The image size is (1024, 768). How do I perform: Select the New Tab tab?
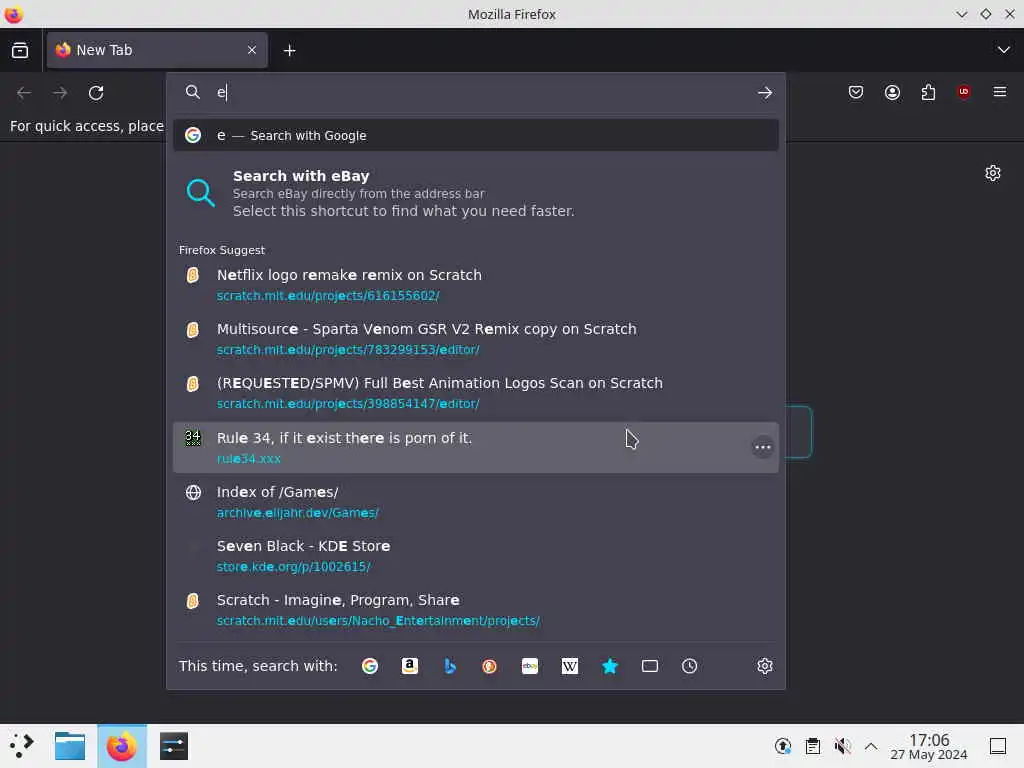point(157,50)
